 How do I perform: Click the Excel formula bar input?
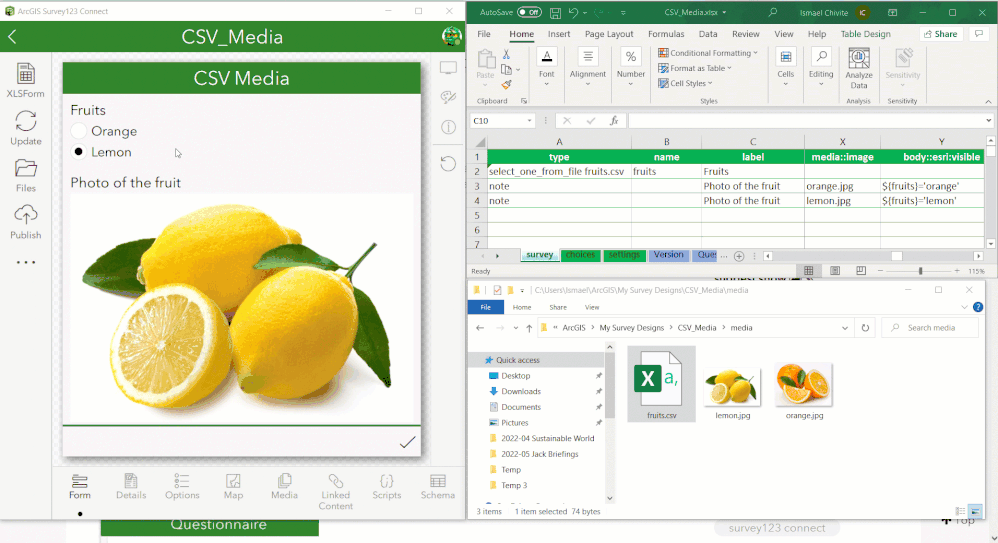(x=806, y=121)
